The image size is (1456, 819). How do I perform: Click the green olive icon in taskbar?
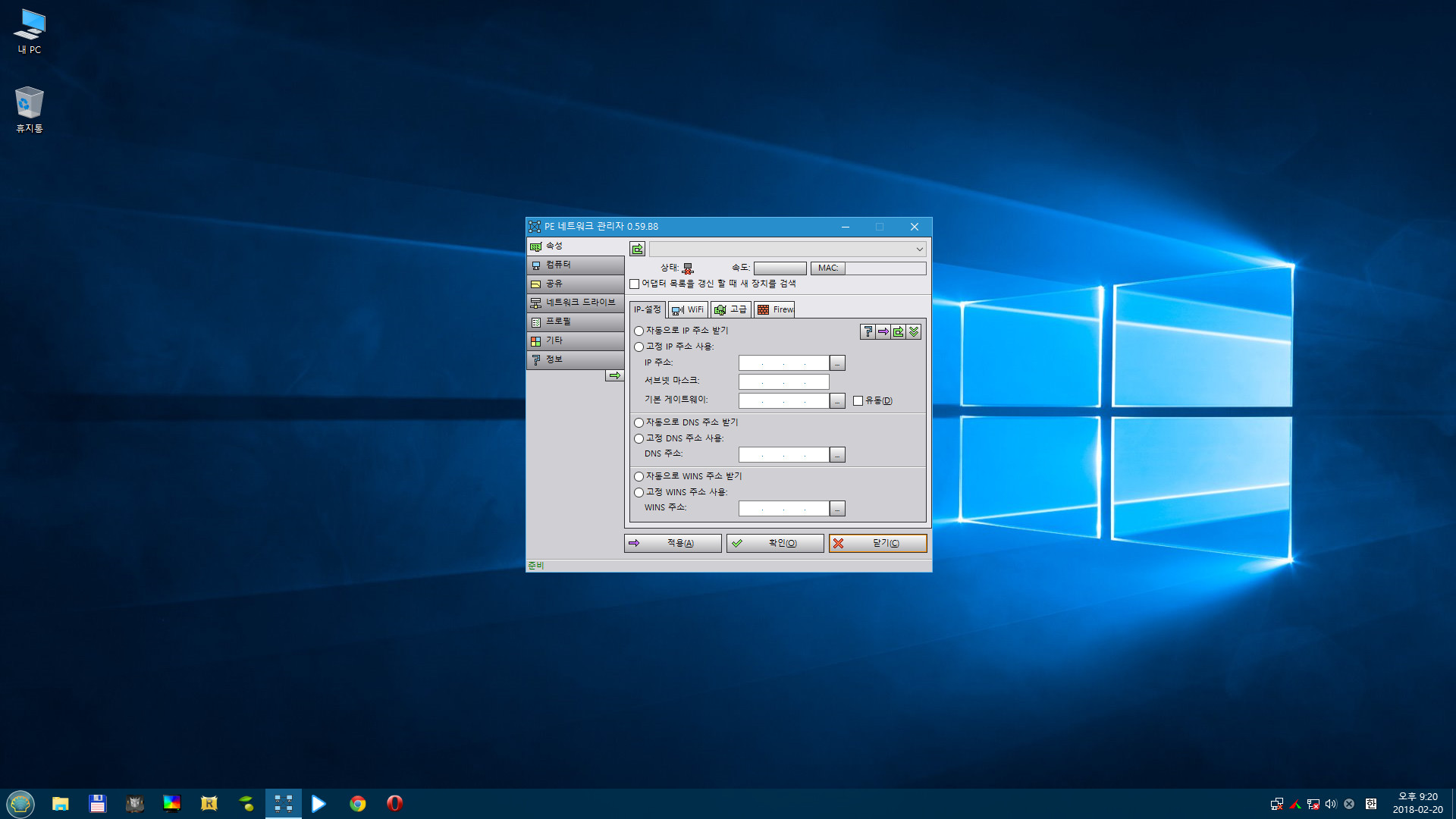(x=246, y=804)
